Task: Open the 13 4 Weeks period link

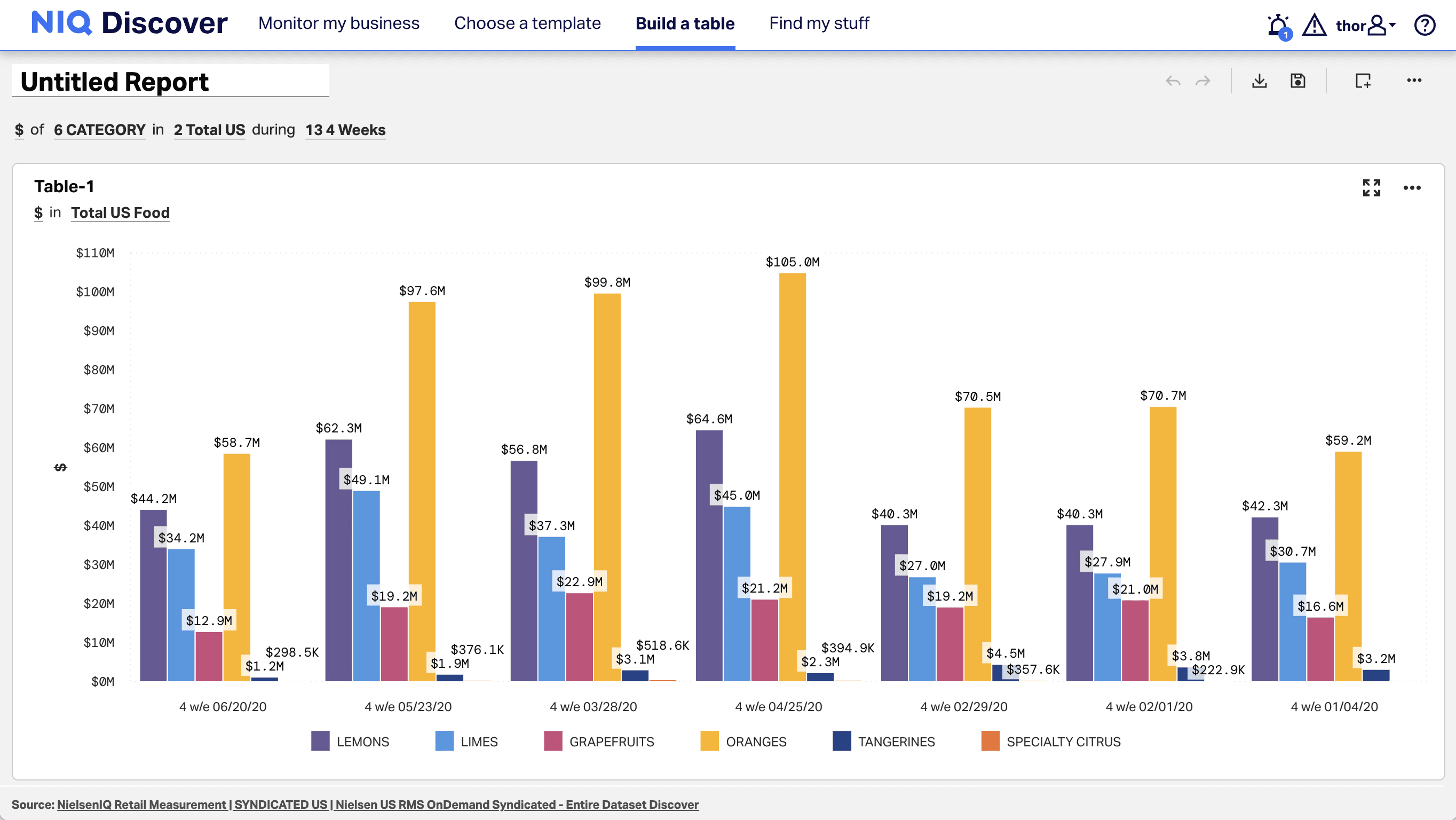Action: click(345, 130)
